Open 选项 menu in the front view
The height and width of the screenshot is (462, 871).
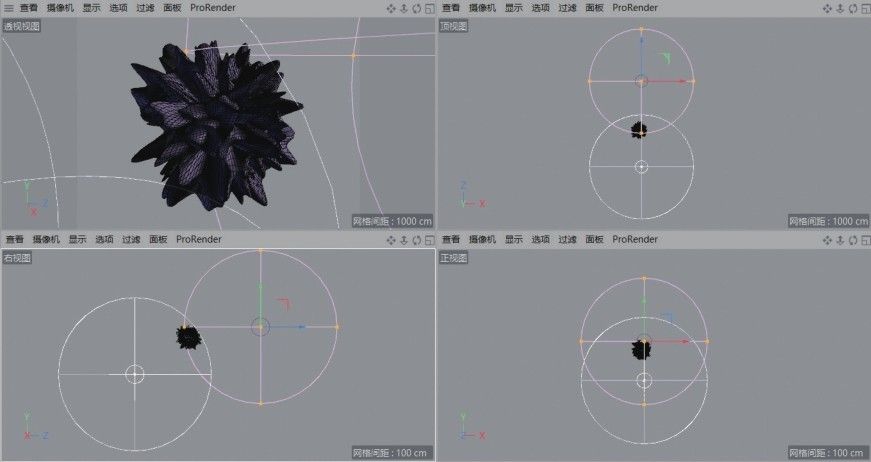(x=540, y=239)
